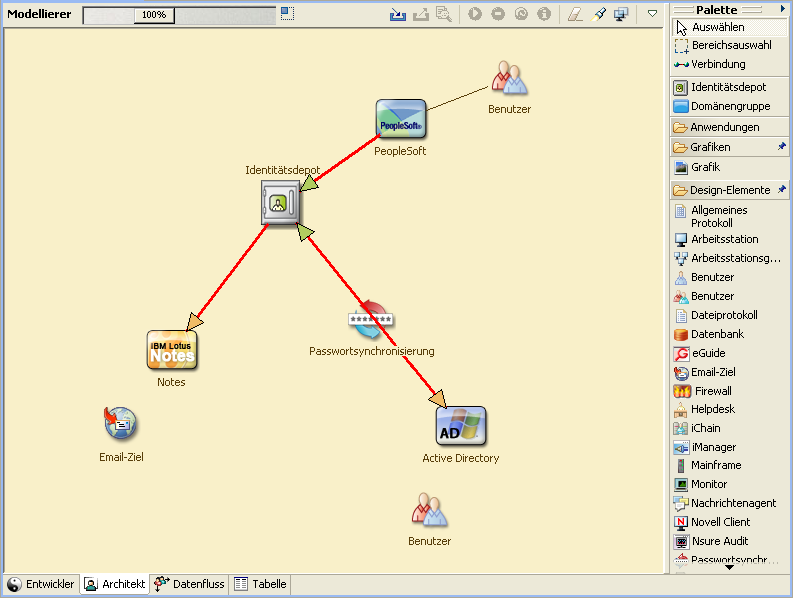This screenshot has width=793, height=598.
Task: Choose the Auswählen tool in palette
Action: pos(730,27)
